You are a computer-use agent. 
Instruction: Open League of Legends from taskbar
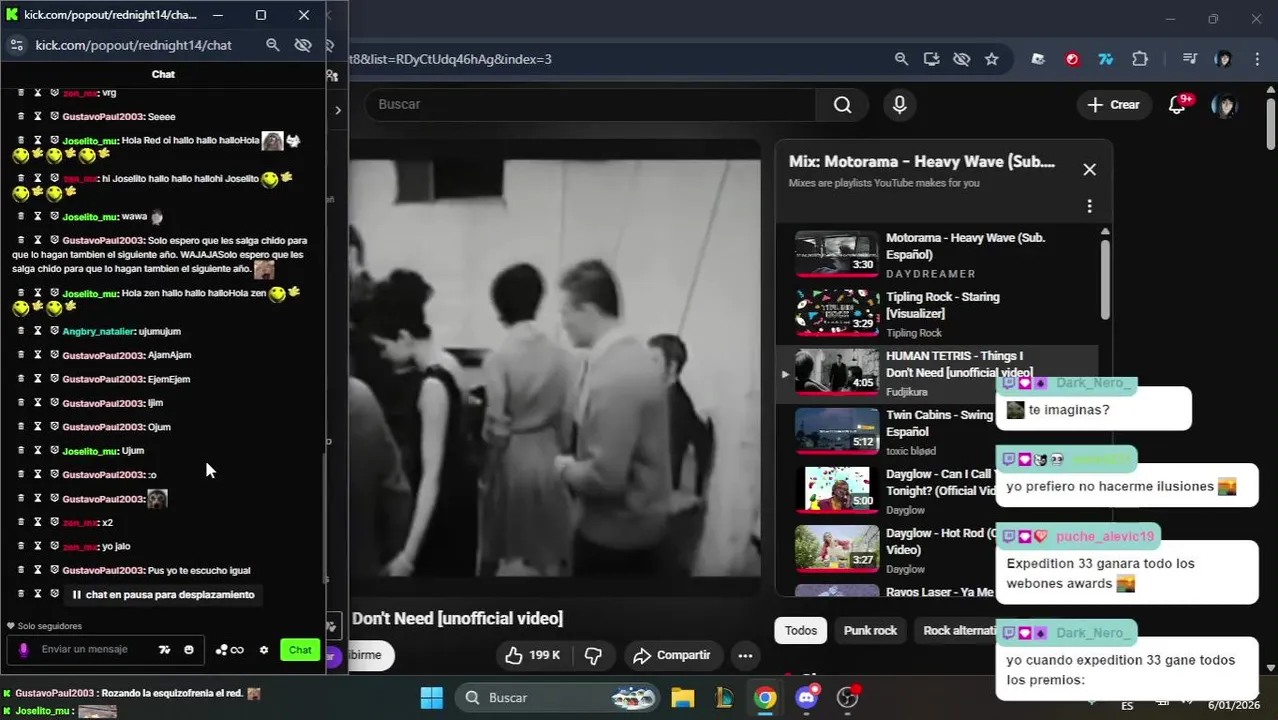click(724, 698)
